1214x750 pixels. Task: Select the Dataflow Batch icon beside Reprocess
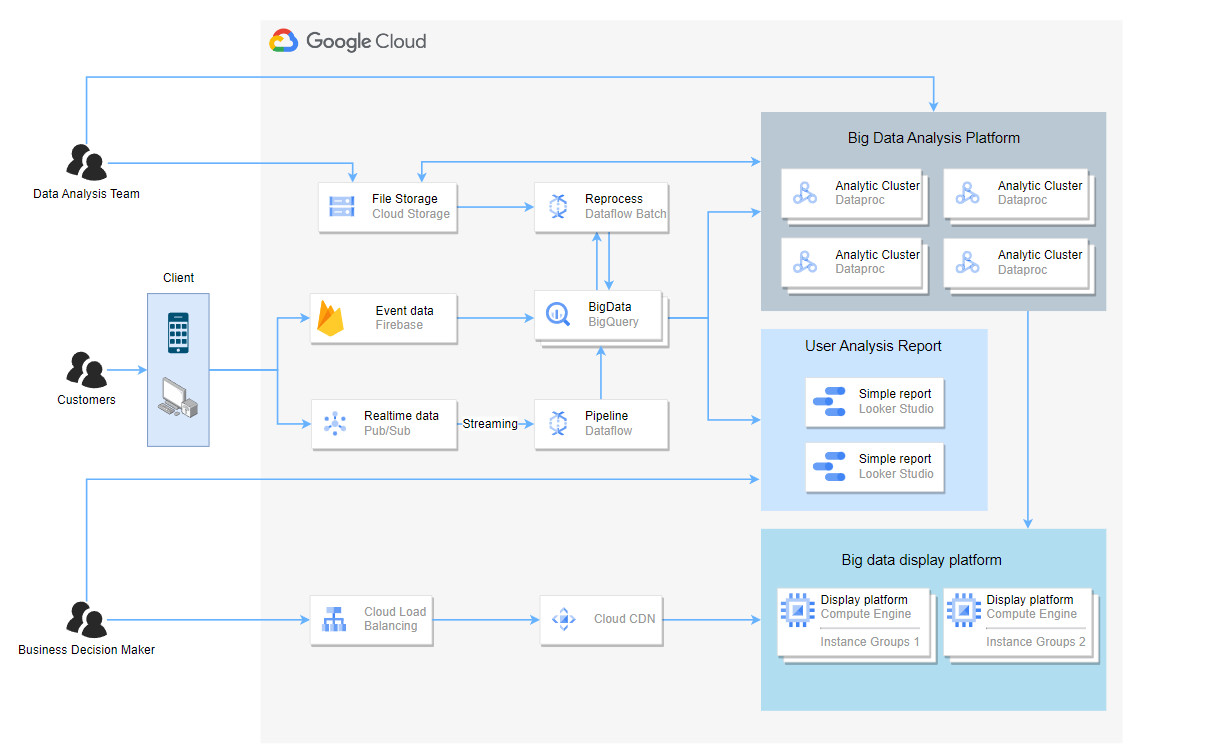click(x=558, y=207)
